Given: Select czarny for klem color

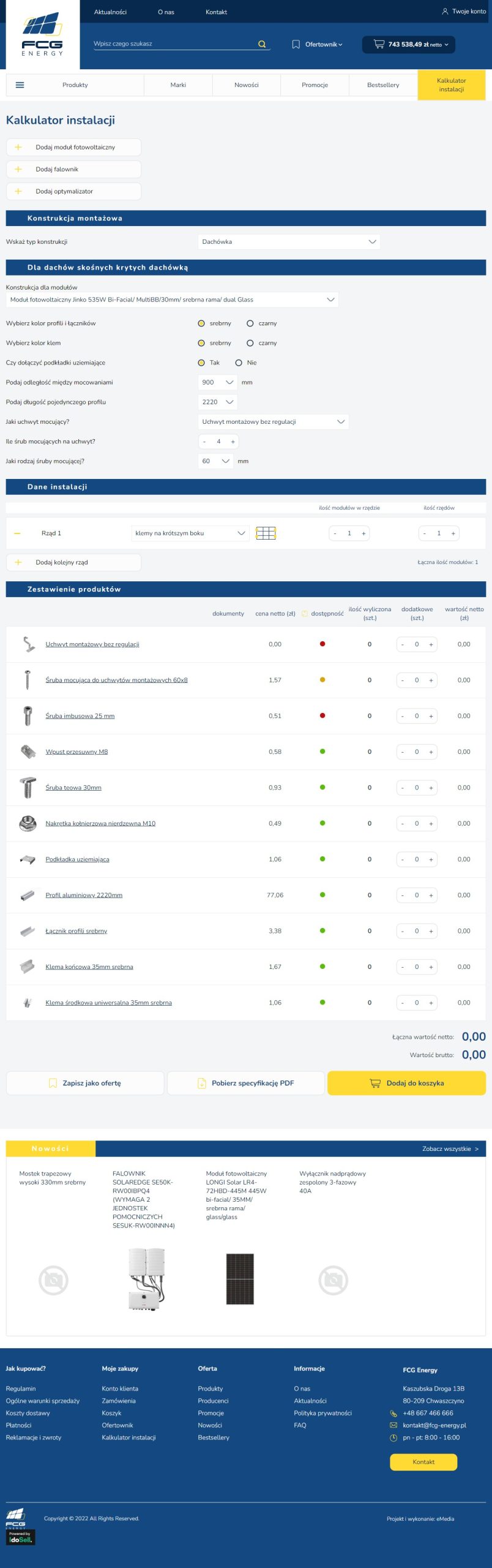Looking at the screenshot, I should (250, 343).
